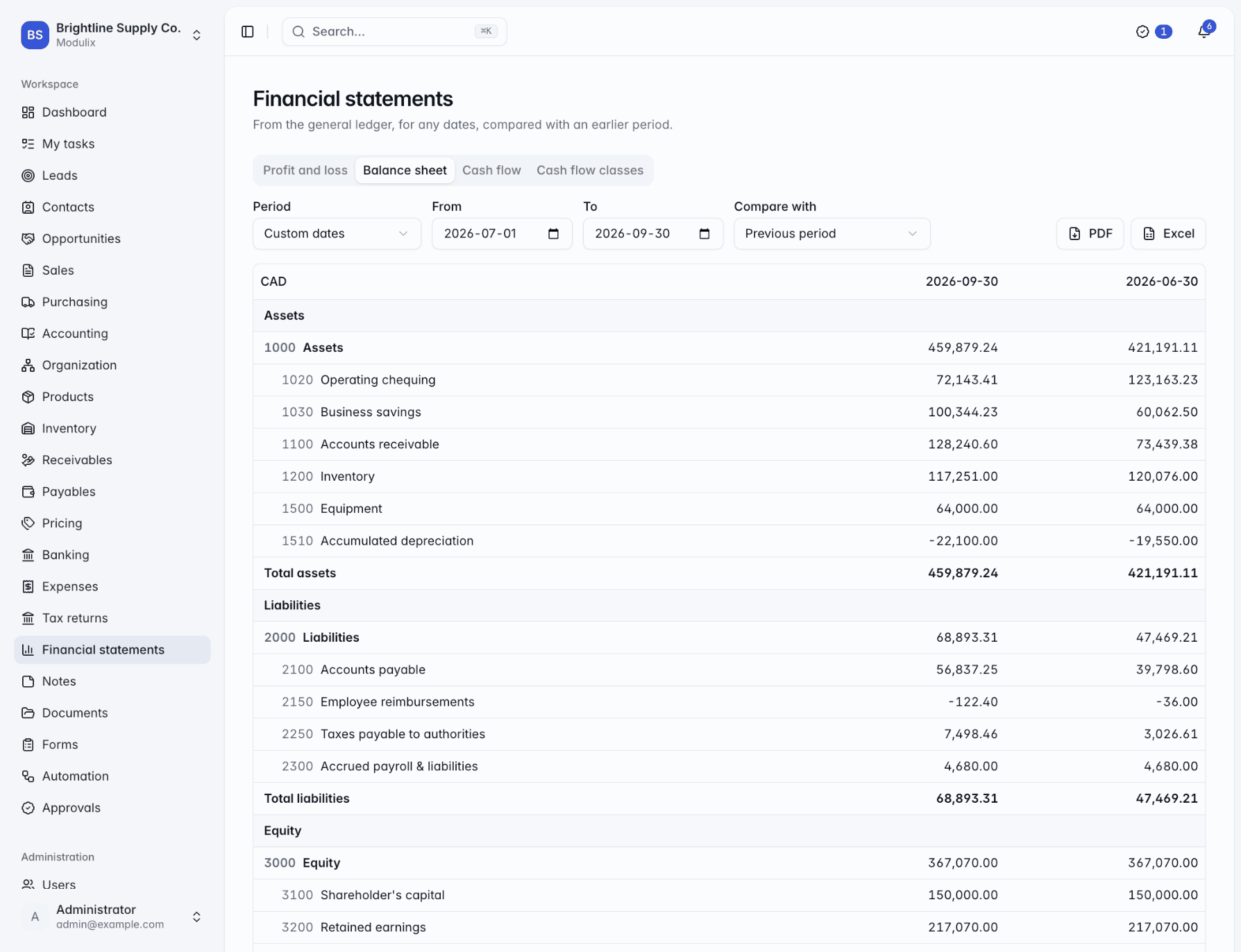1241x952 pixels.
Task: Click the Products box icon
Action: [x=28, y=397]
